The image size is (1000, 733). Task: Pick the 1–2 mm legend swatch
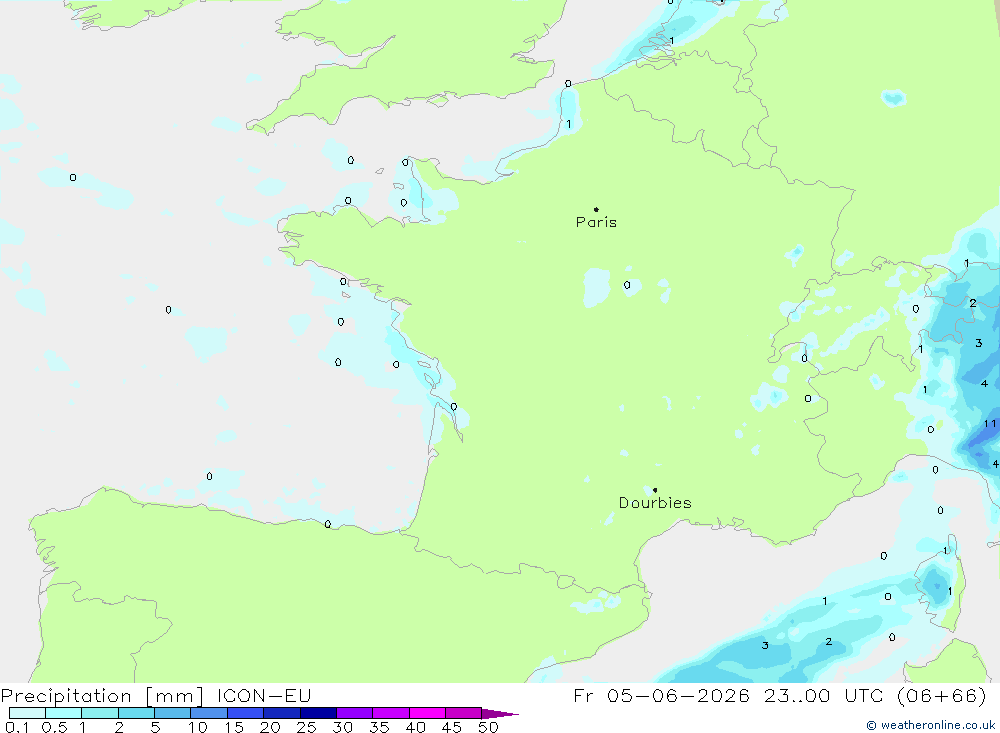coord(100,713)
